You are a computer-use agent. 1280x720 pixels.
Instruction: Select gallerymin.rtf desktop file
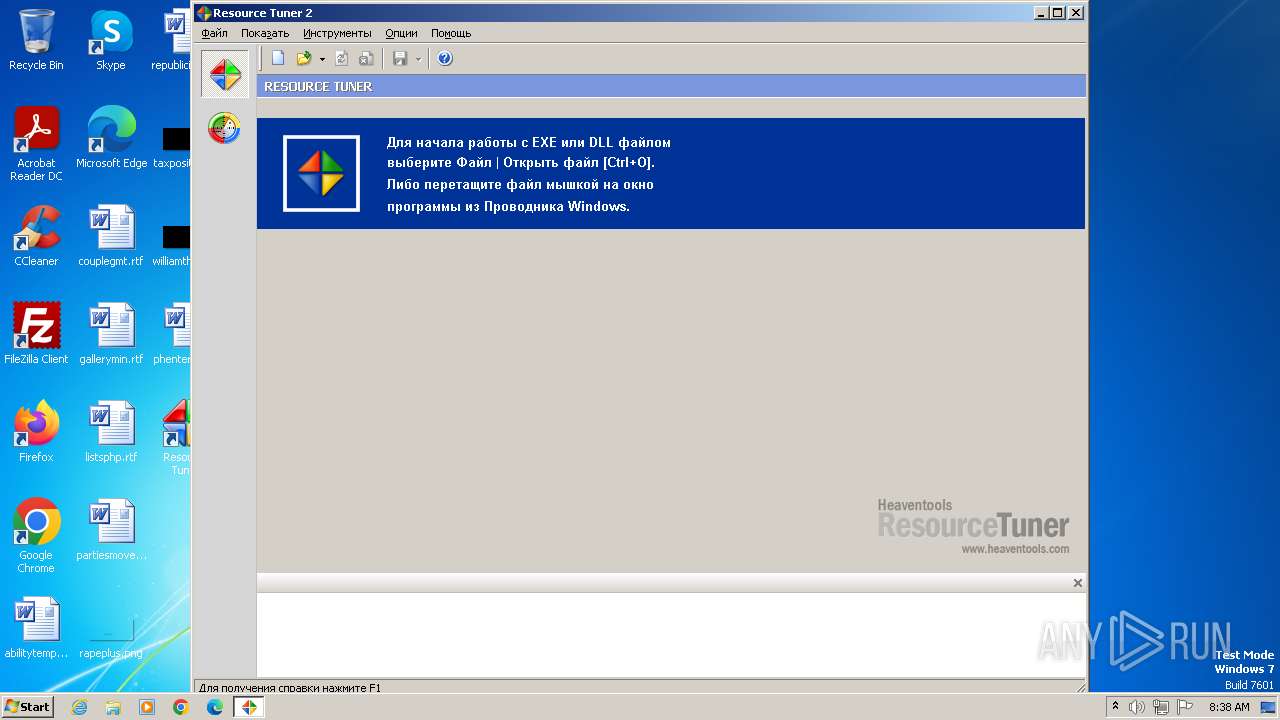pyautogui.click(x=111, y=334)
